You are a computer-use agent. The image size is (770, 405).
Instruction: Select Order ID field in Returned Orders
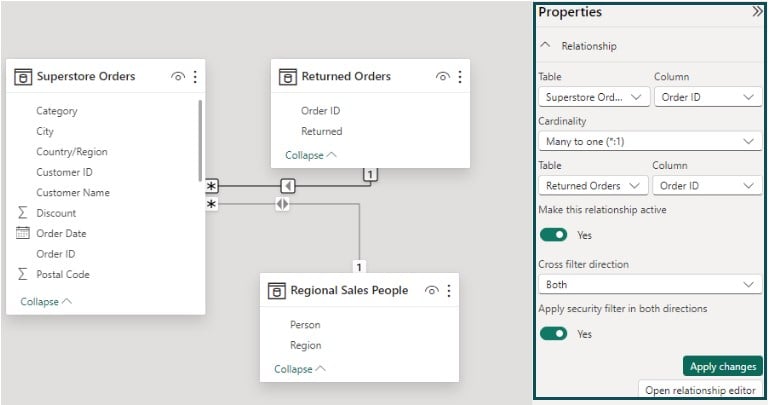[x=320, y=111]
